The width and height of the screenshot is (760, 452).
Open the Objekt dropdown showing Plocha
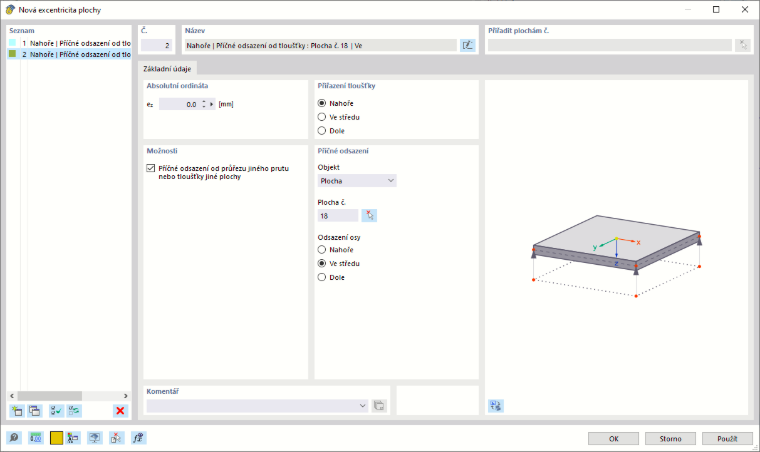click(357, 181)
